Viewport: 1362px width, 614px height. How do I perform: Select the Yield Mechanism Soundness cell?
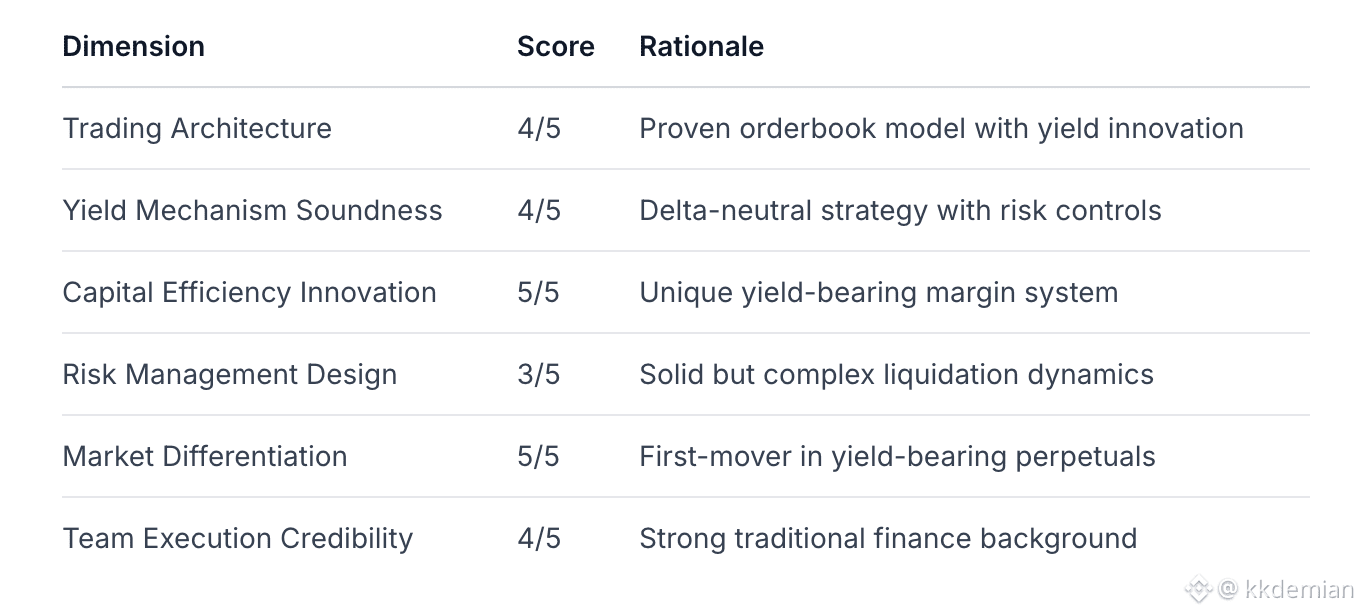click(x=252, y=210)
